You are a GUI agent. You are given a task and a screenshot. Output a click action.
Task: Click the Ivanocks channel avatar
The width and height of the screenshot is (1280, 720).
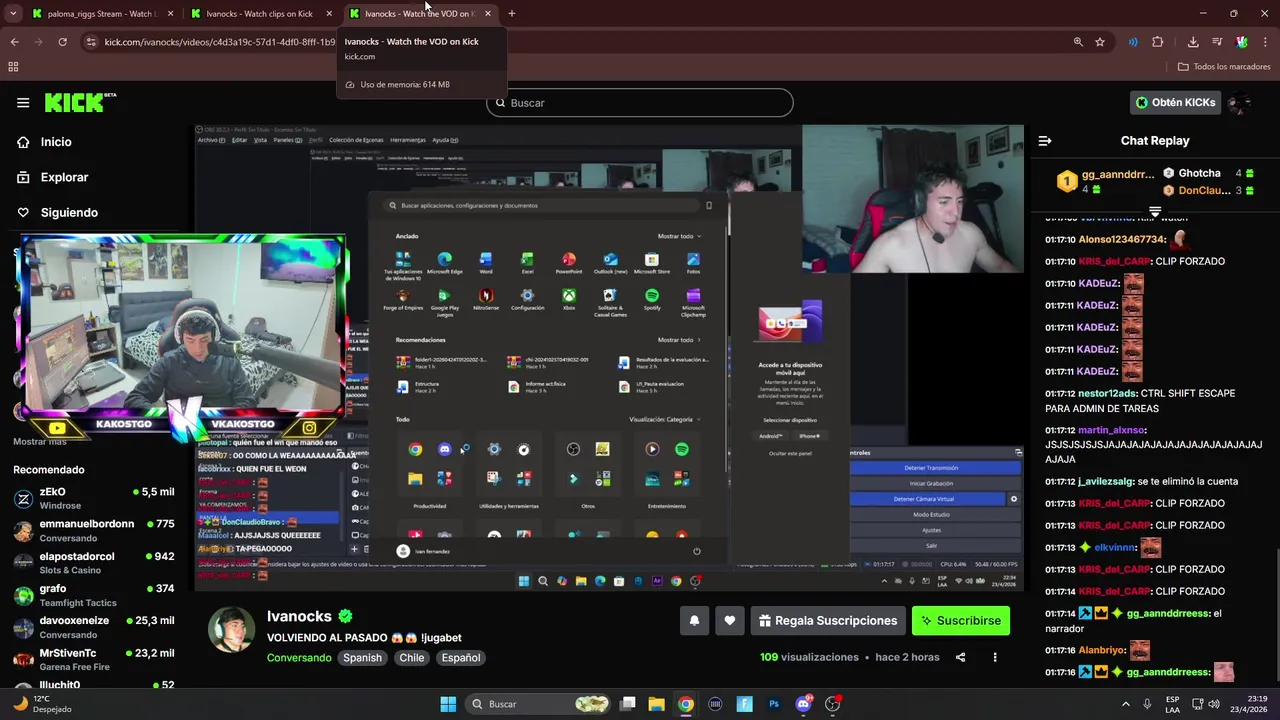(231, 630)
